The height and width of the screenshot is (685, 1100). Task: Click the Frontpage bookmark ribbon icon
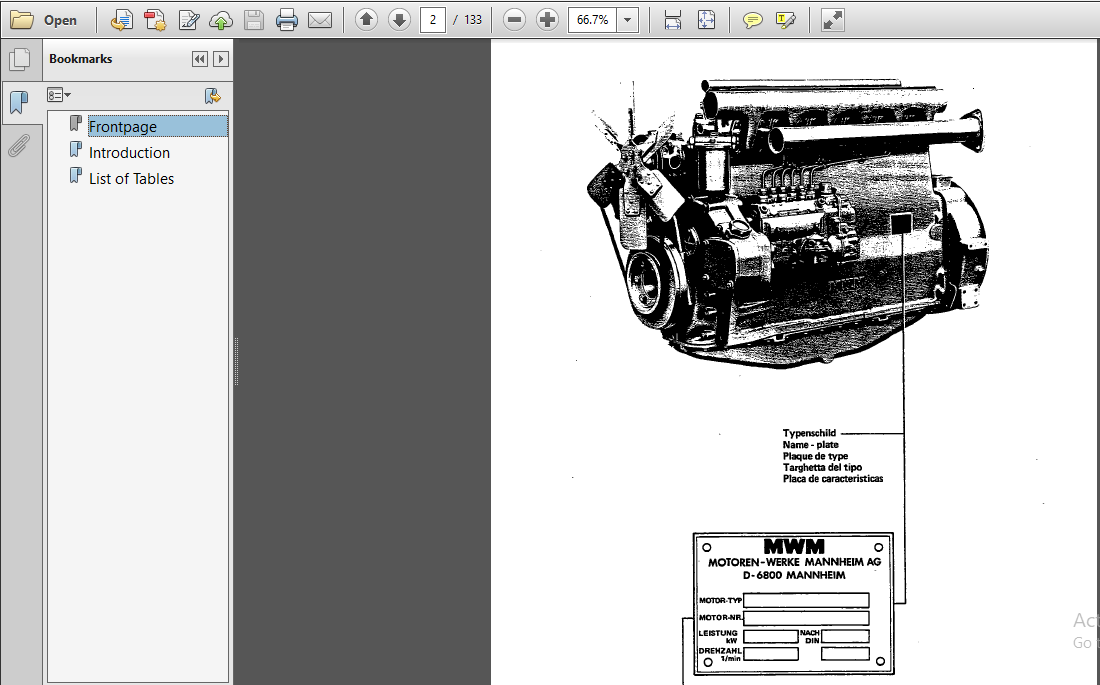[x=76, y=124]
